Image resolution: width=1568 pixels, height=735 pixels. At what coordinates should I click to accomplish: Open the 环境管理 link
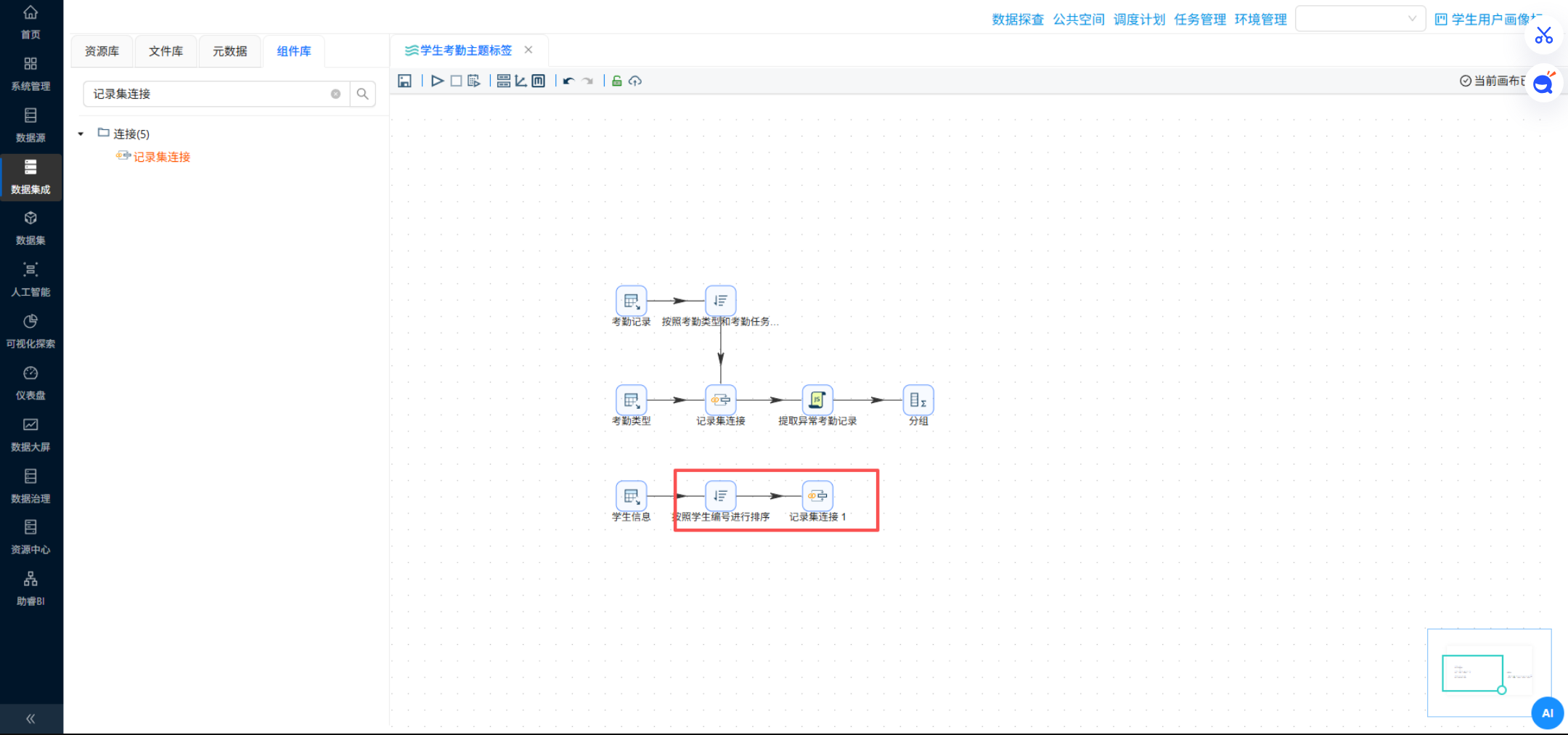pyautogui.click(x=1260, y=20)
